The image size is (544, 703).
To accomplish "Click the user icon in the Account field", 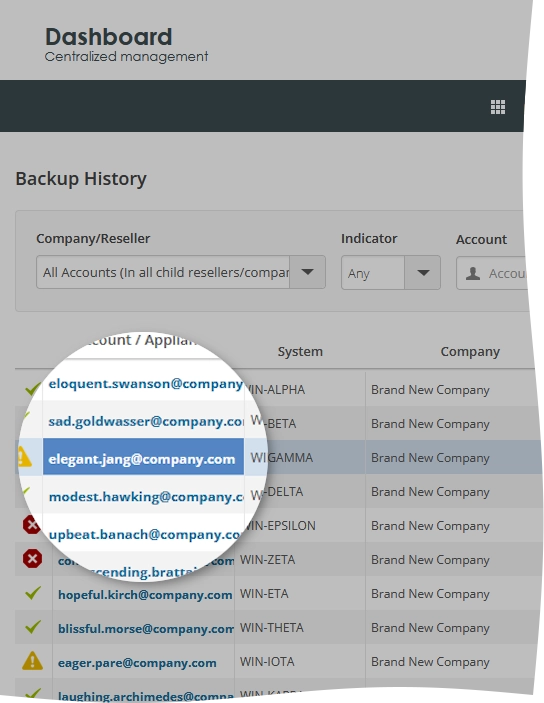I will pos(473,273).
